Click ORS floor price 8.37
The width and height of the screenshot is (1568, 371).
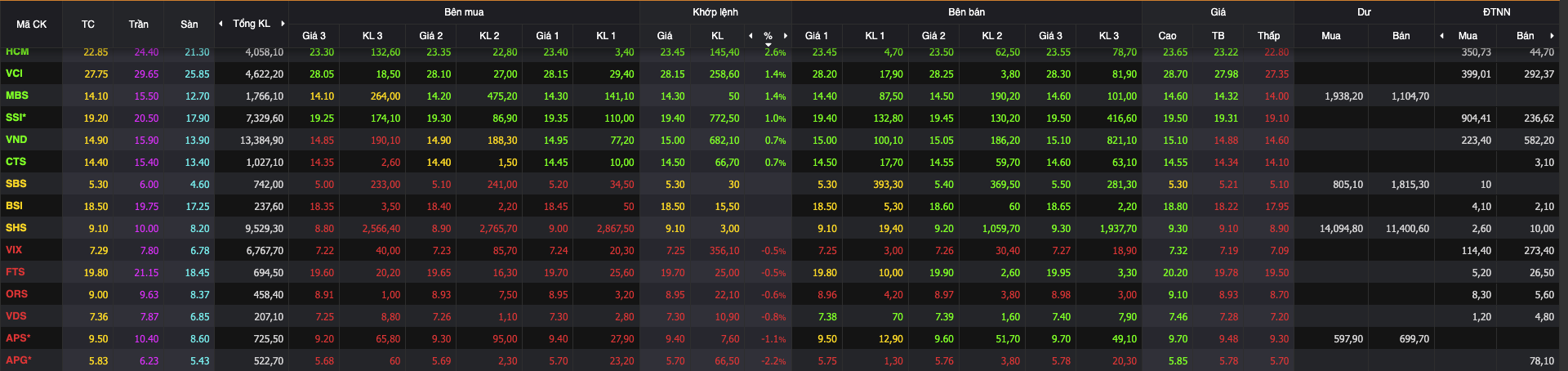[x=200, y=295]
